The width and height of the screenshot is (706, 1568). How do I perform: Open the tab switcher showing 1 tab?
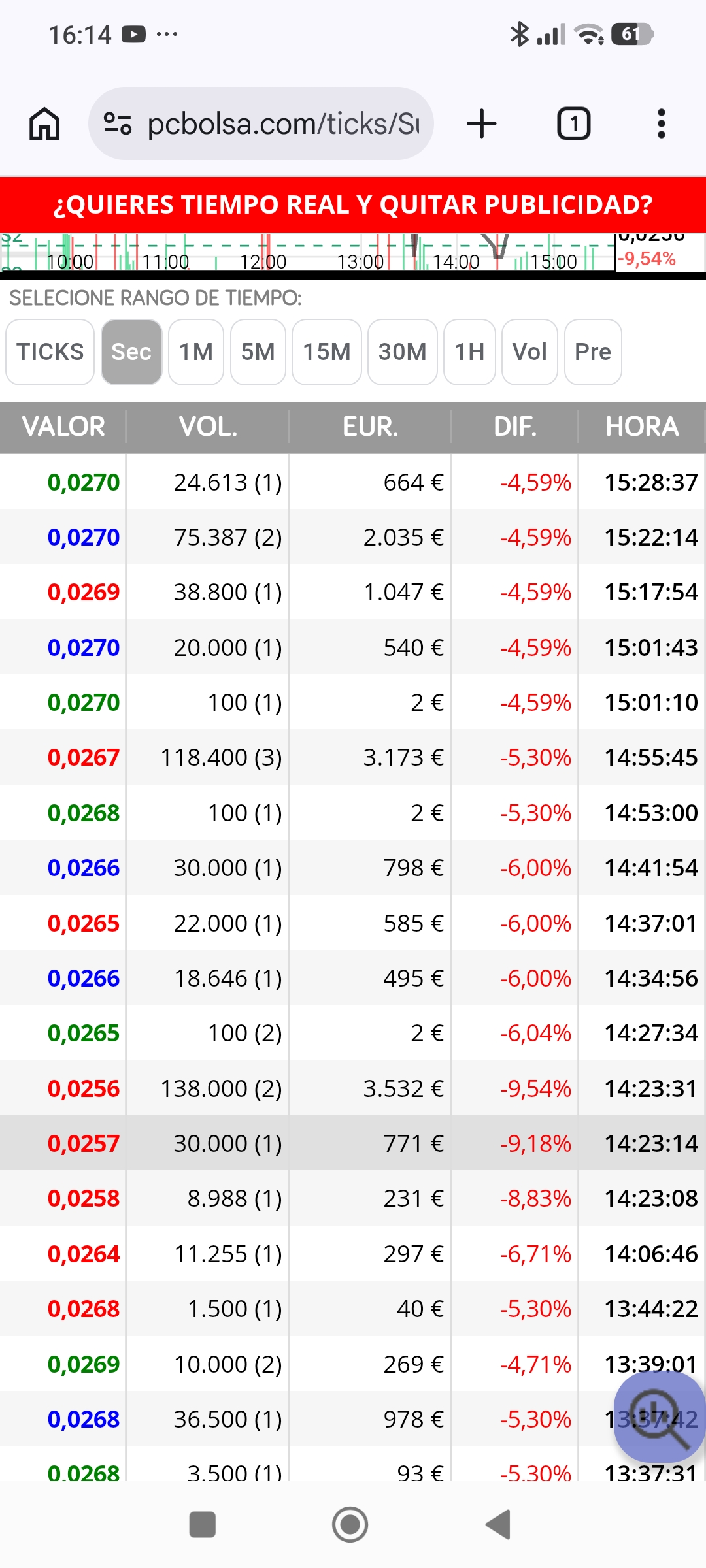(x=573, y=123)
